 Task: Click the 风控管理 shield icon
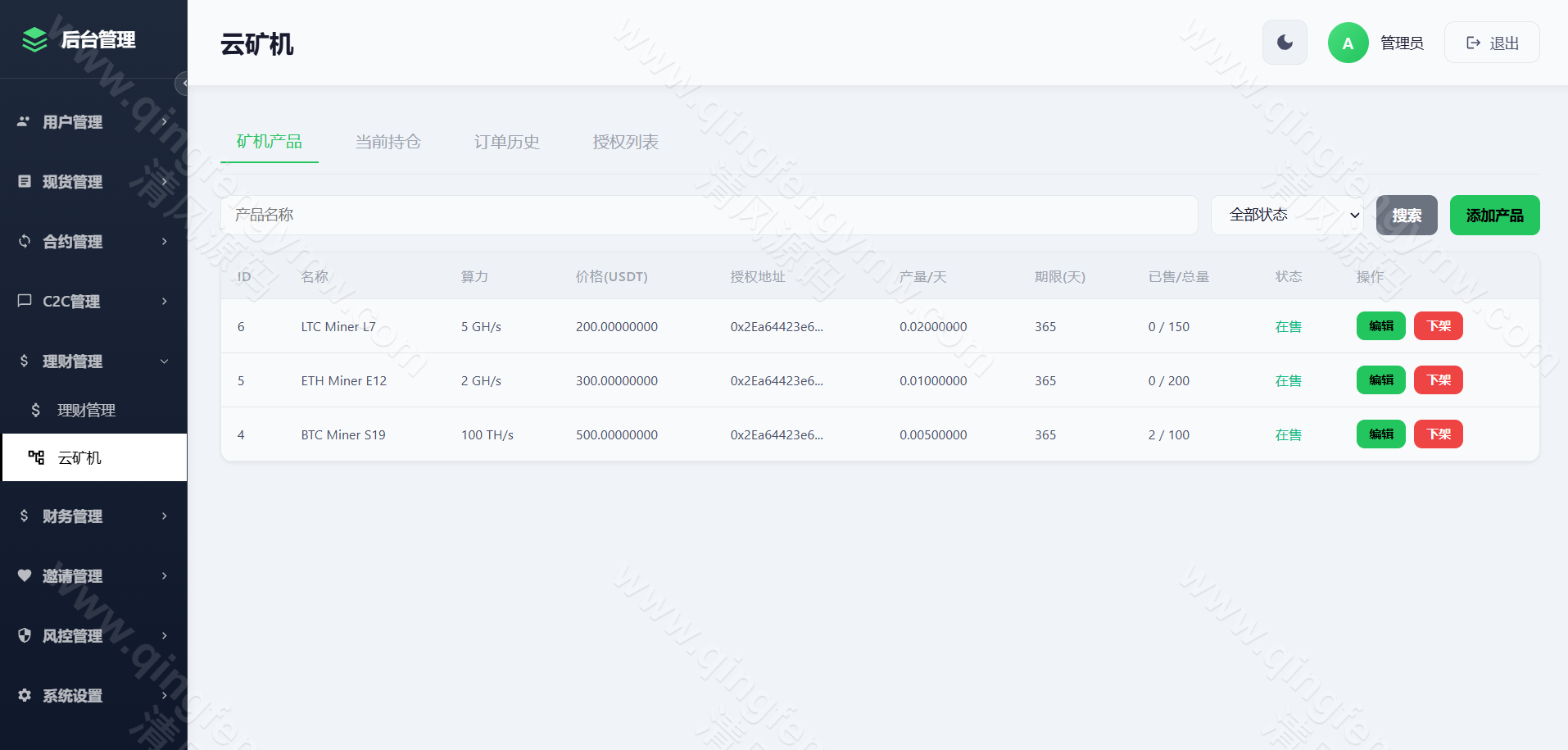(x=25, y=635)
